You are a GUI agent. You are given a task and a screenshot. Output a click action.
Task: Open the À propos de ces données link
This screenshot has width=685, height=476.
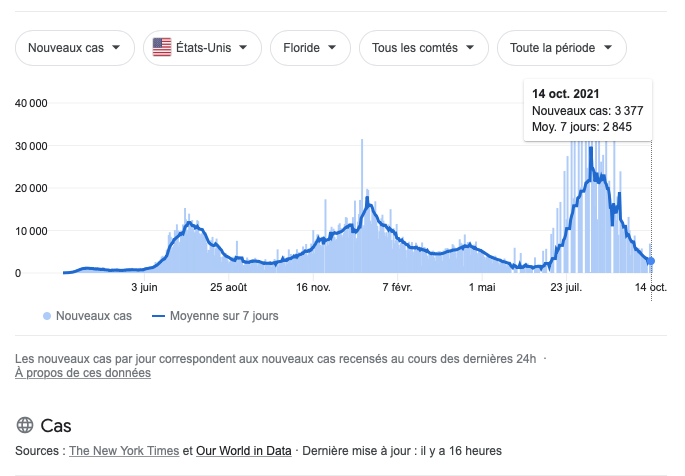[x=83, y=373]
